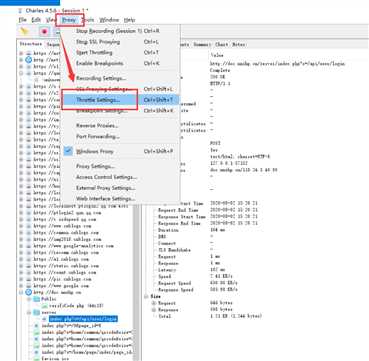Open the Tools menu in menu bar
Image resolution: width=369 pixels, height=361 pixels.
[x=88, y=20]
